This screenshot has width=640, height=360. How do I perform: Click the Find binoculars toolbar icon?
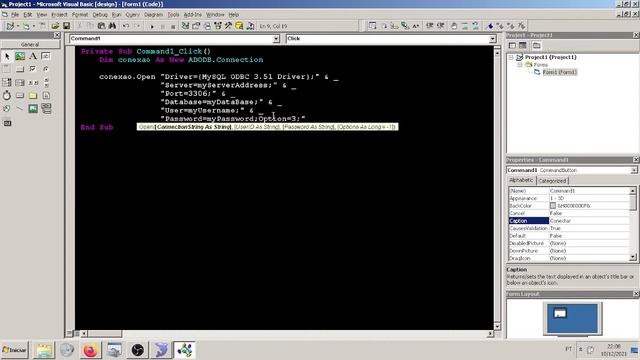coord(112,26)
